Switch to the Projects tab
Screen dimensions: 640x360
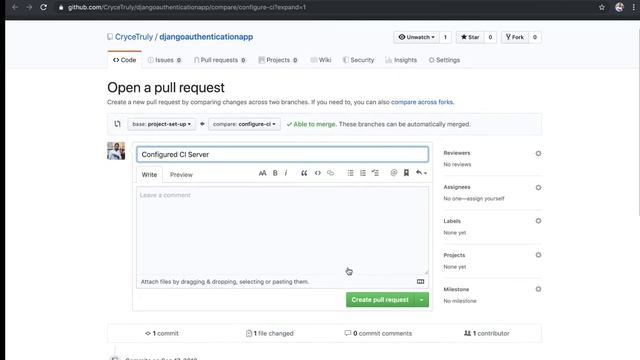pos(278,60)
